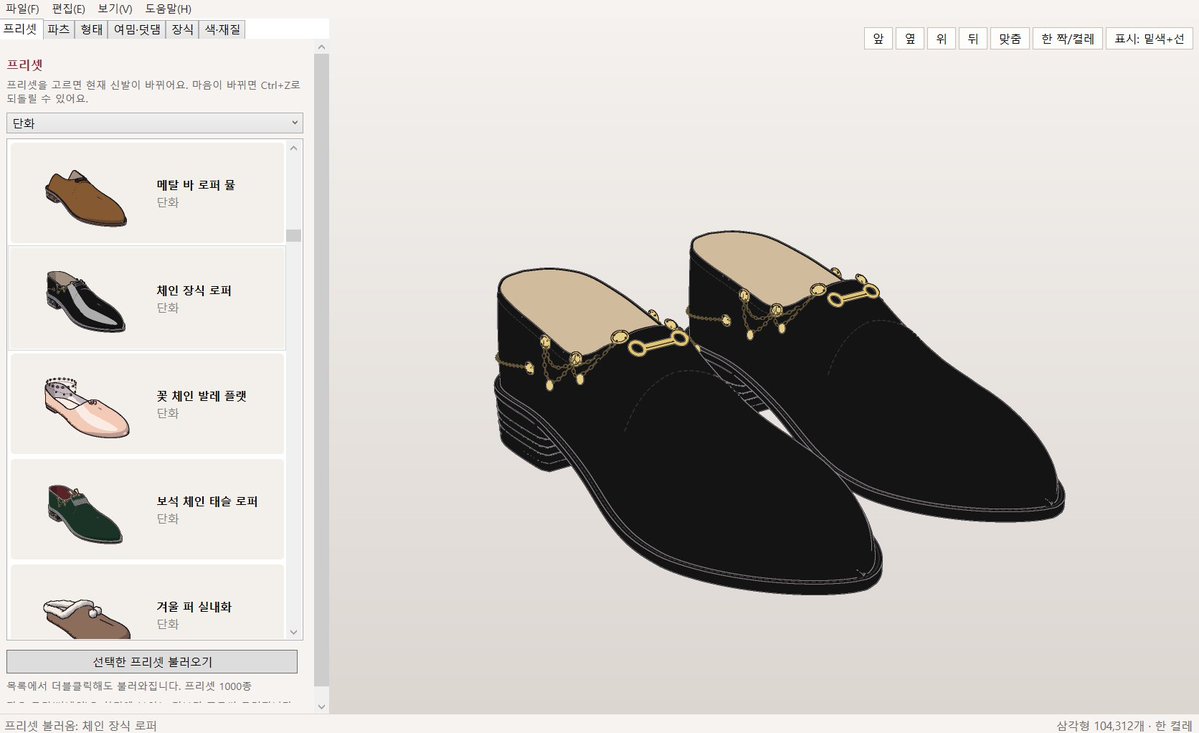Click the 삼각형 104,312개 status text

coord(1100,725)
